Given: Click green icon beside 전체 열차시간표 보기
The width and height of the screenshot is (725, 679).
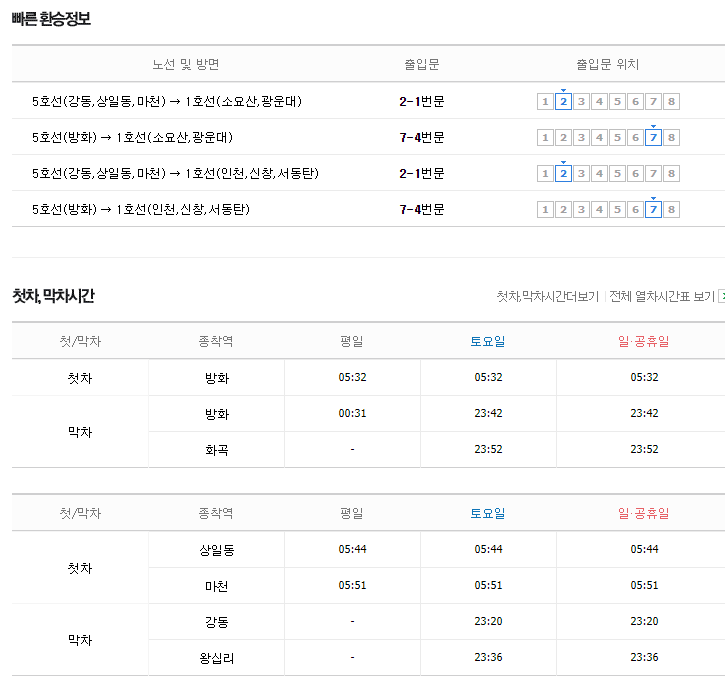Looking at the screenshot, I should pos(721,296).
